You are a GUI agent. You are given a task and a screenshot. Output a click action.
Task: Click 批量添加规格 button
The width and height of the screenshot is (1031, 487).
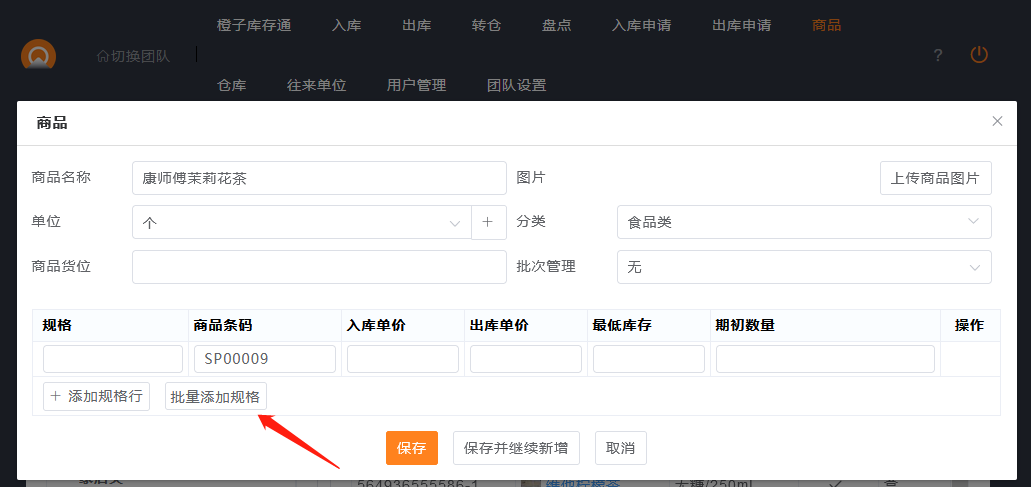click(215, 396)
